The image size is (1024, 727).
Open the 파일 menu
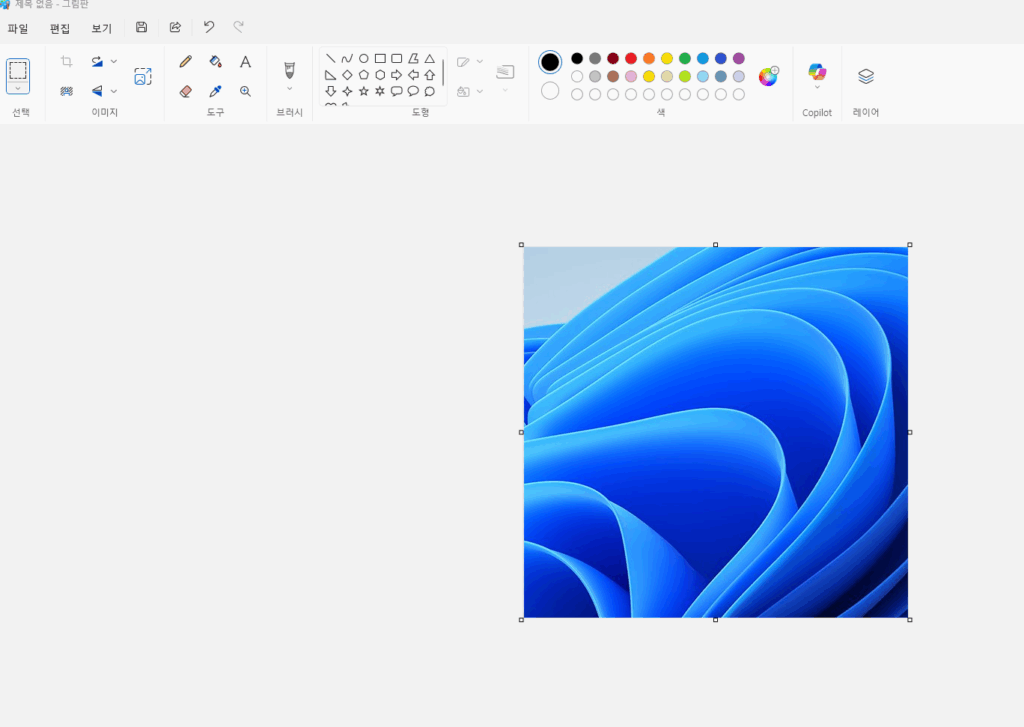point(18,28)
